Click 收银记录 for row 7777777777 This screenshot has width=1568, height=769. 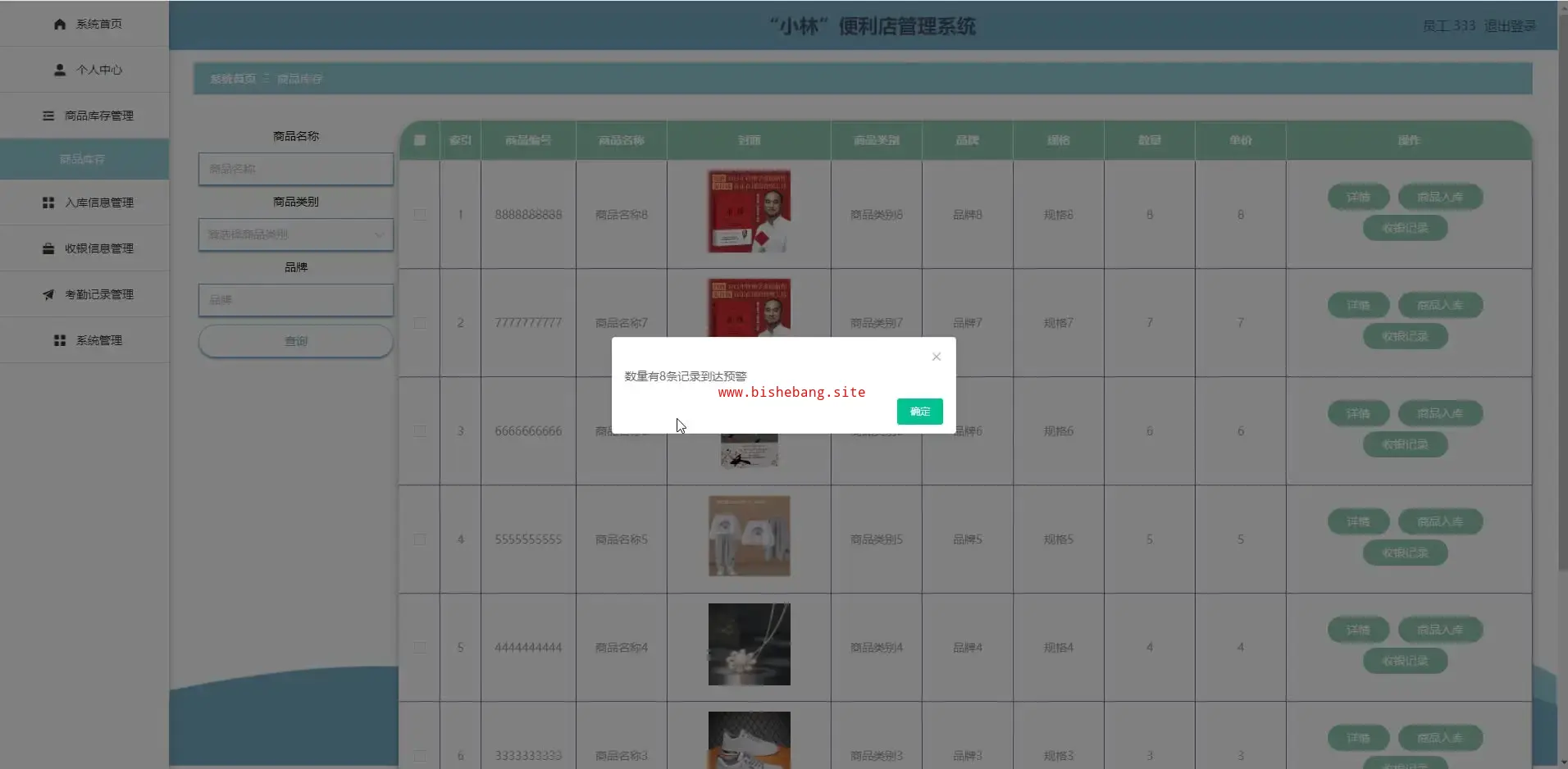pos(1405,336)
